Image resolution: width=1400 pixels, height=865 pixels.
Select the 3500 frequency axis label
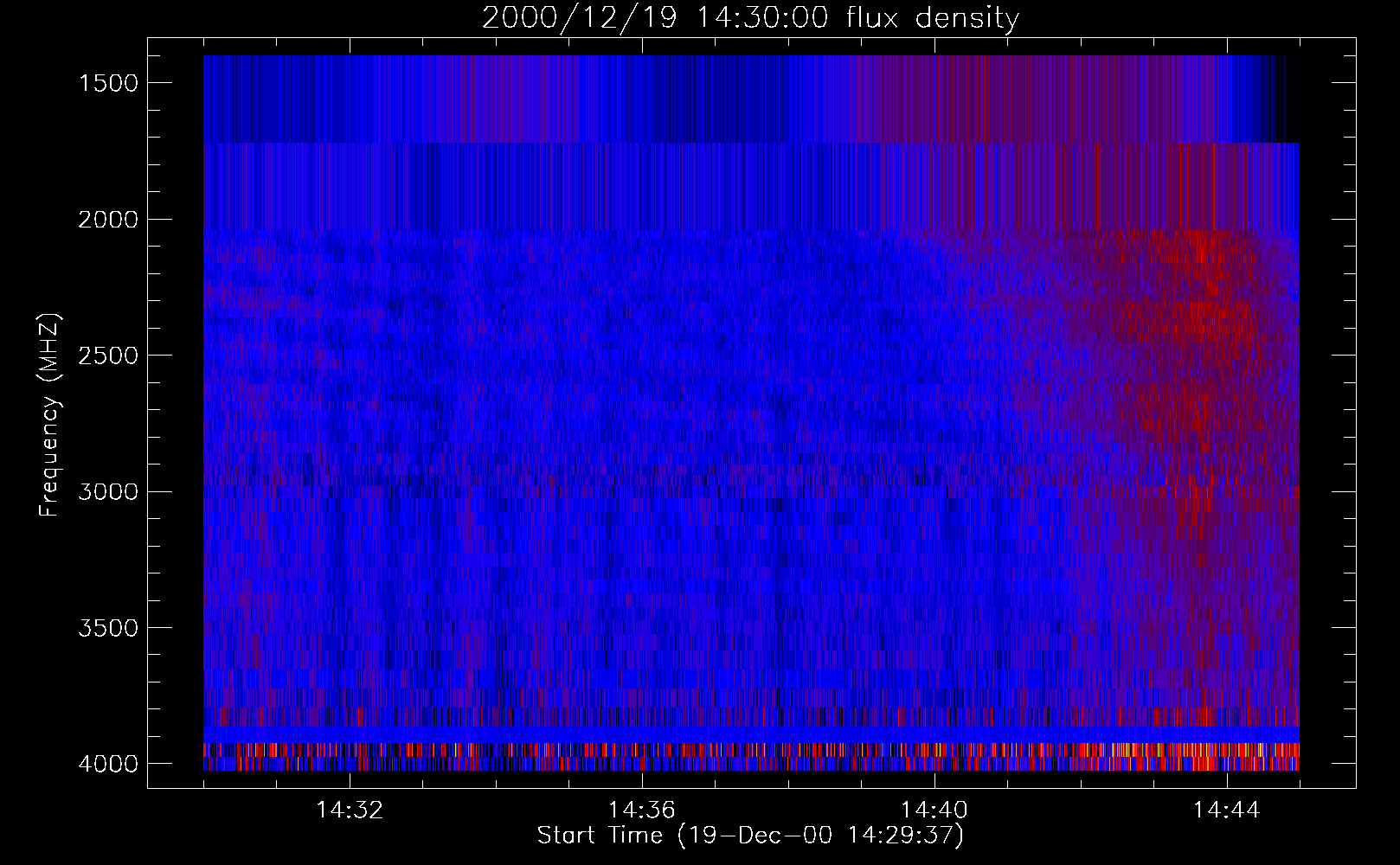[108, 628]
